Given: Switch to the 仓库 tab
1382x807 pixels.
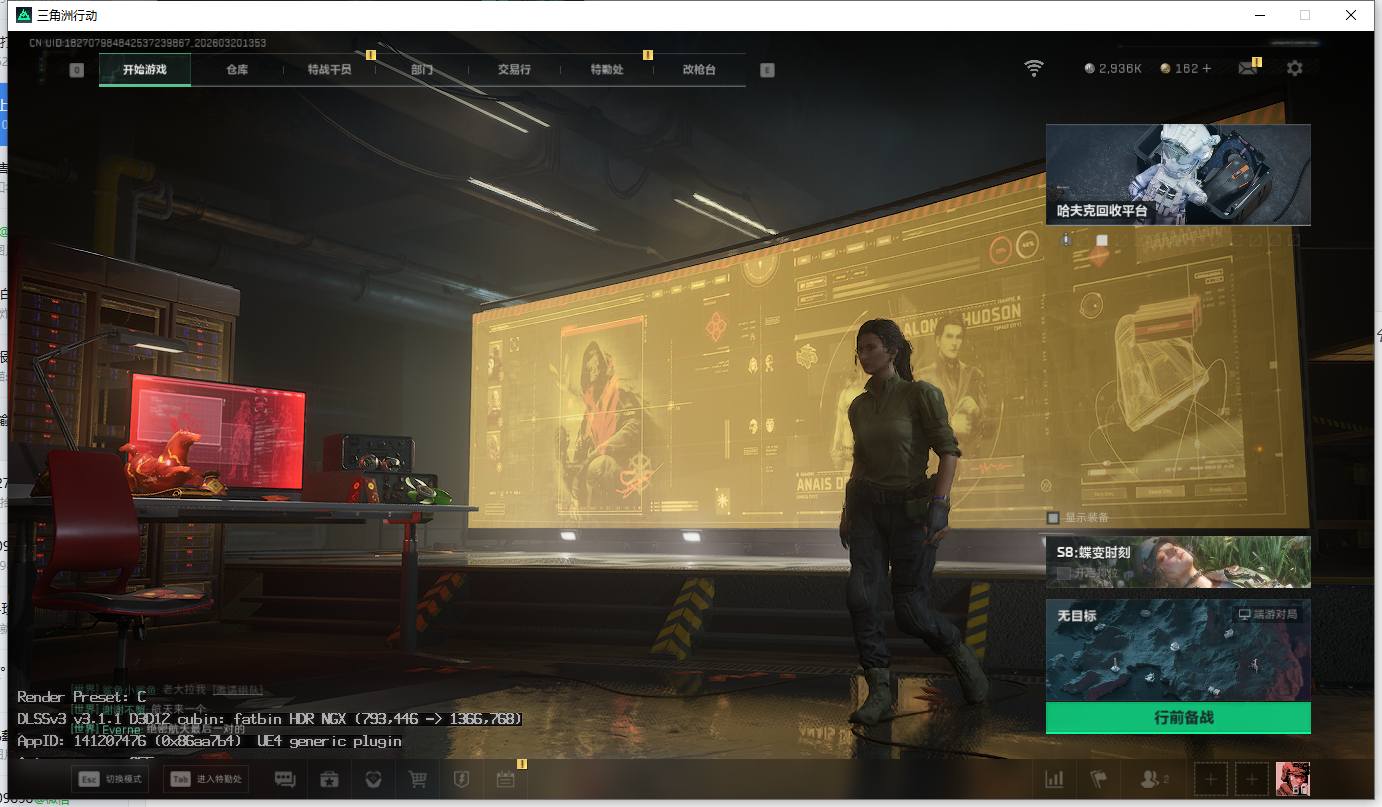Looking at the screenshot, I should [x=237, y=70].
